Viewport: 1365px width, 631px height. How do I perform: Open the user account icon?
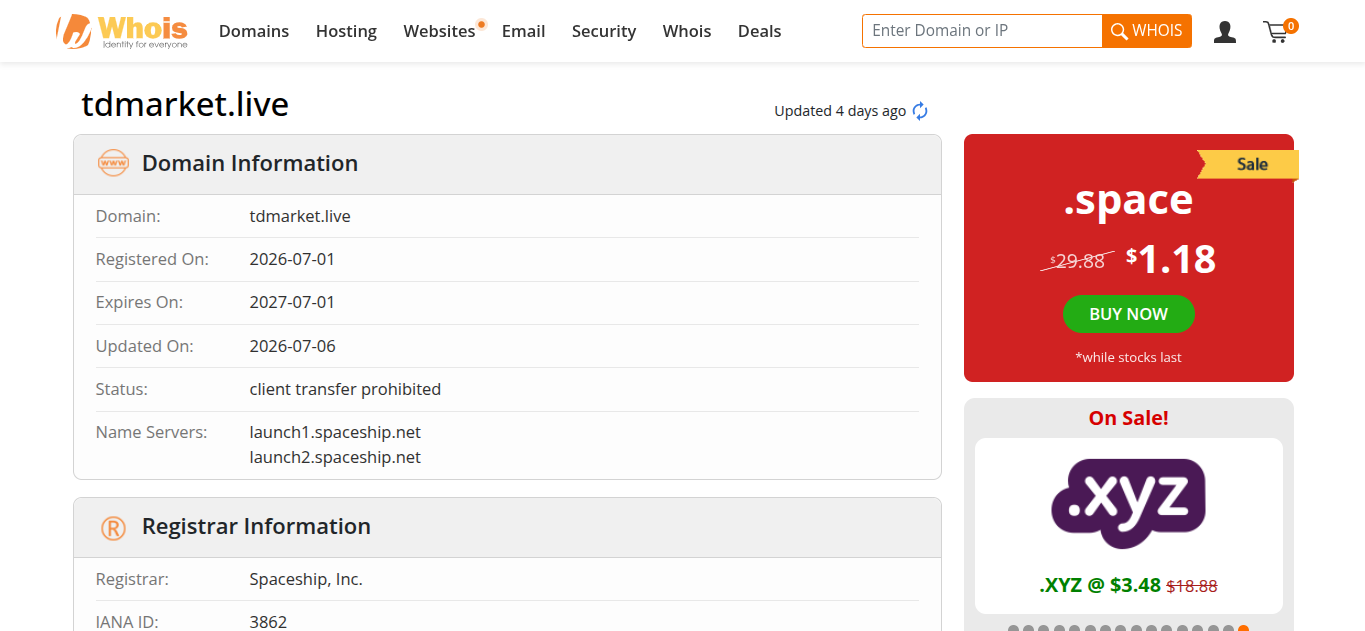(x=1225, y=32)
